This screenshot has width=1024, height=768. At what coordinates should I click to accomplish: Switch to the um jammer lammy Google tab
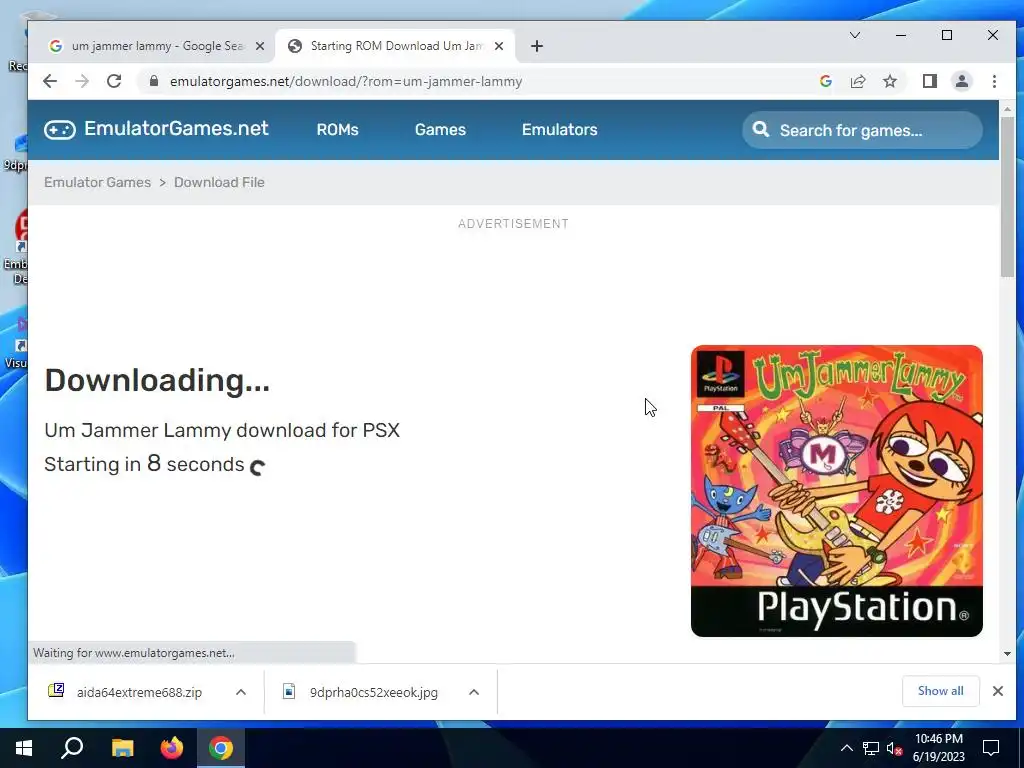(157, 46)
